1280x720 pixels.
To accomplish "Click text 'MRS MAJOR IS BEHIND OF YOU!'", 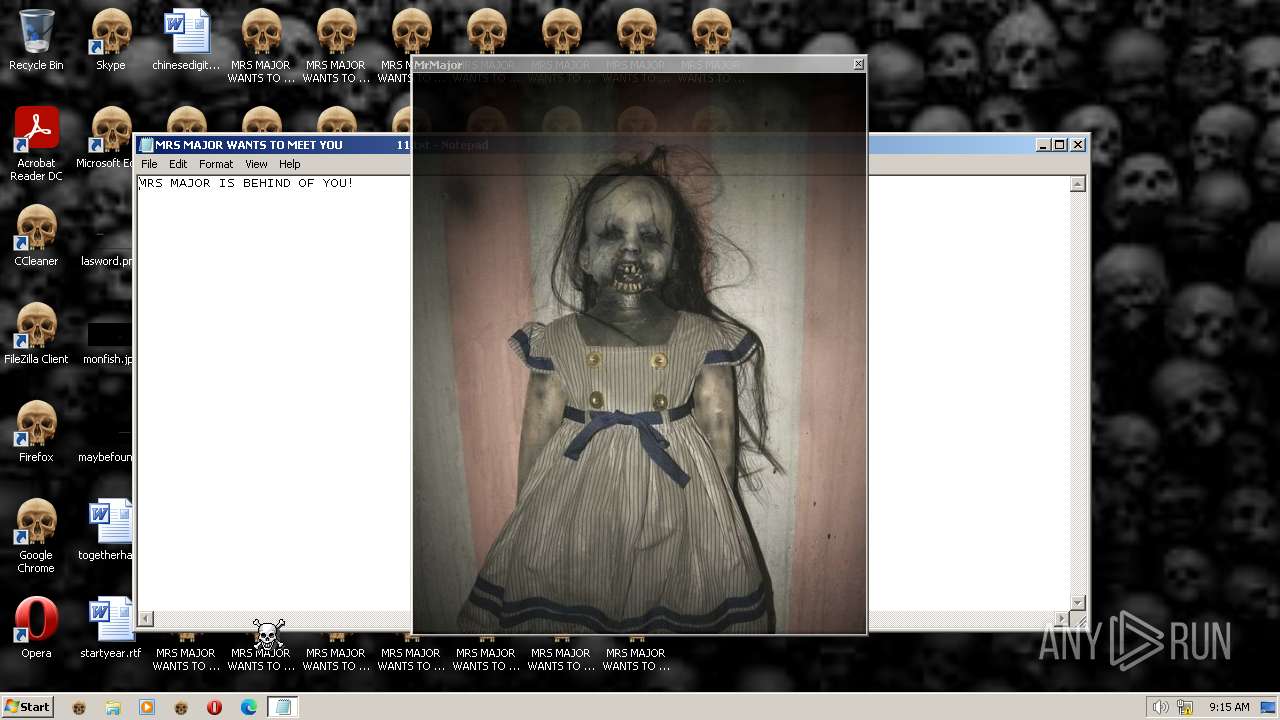I will click(x=246, y=183).
